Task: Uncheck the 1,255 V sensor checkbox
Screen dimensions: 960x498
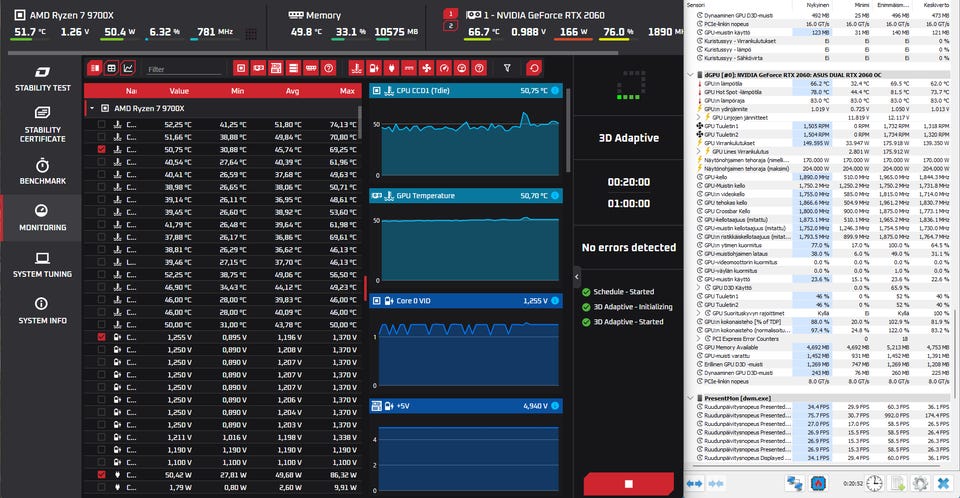Action: pos(102,337)
